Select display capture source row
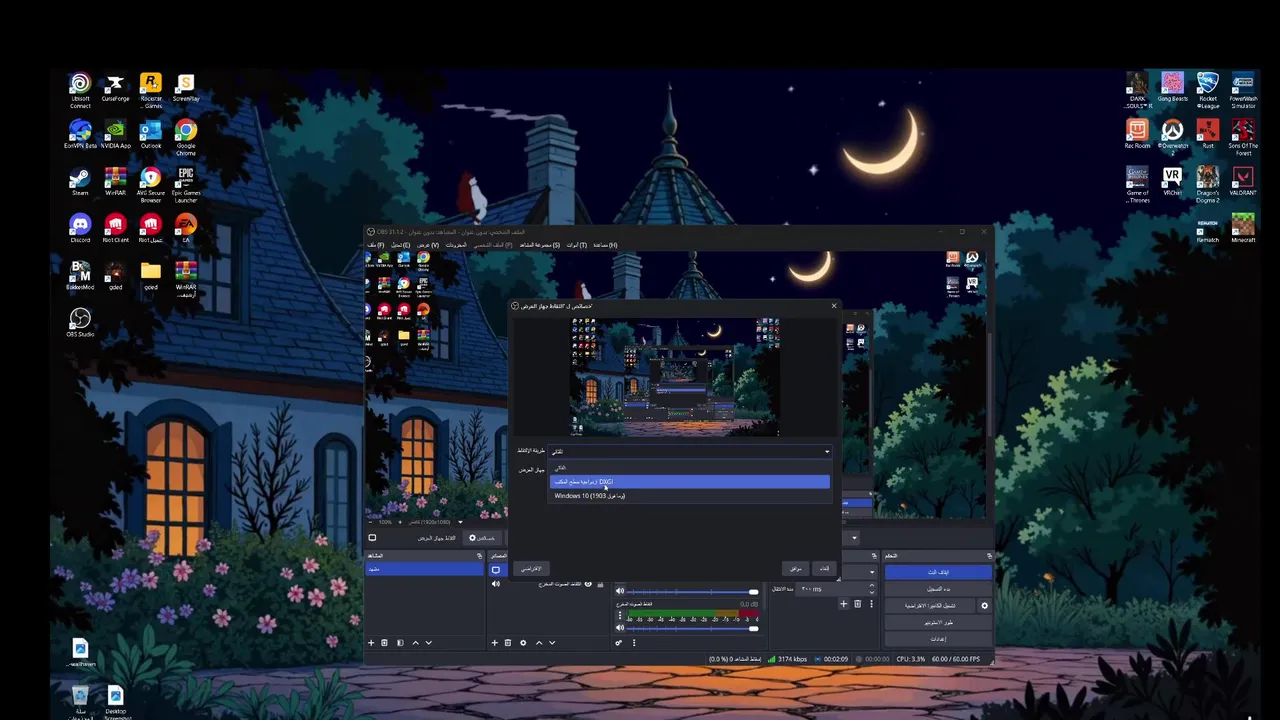This screenshot has width=1280, height=720. [x=498, y=570]
